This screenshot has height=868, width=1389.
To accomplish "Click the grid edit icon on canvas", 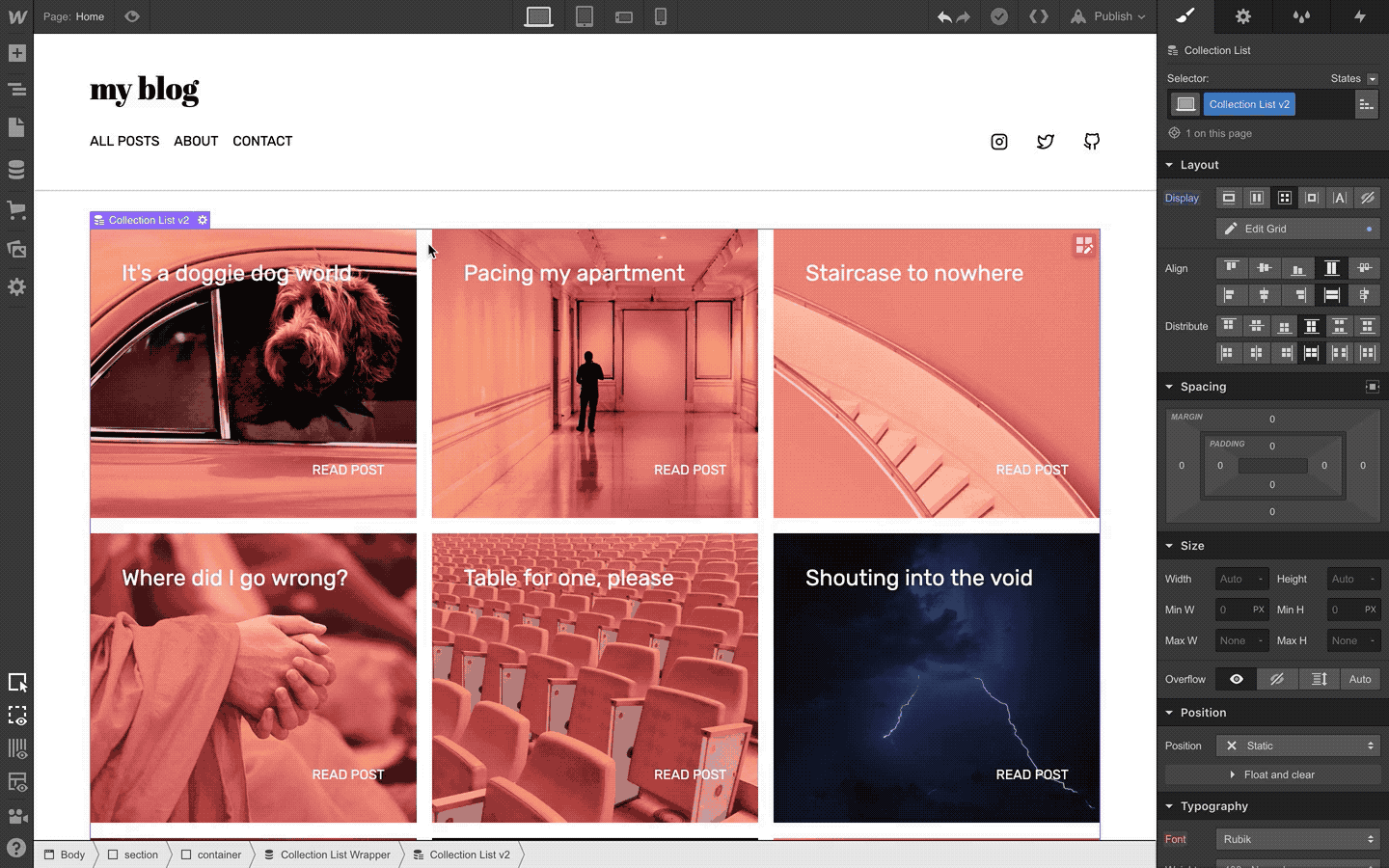I will pyautogui.click(x=1084, y=246).
